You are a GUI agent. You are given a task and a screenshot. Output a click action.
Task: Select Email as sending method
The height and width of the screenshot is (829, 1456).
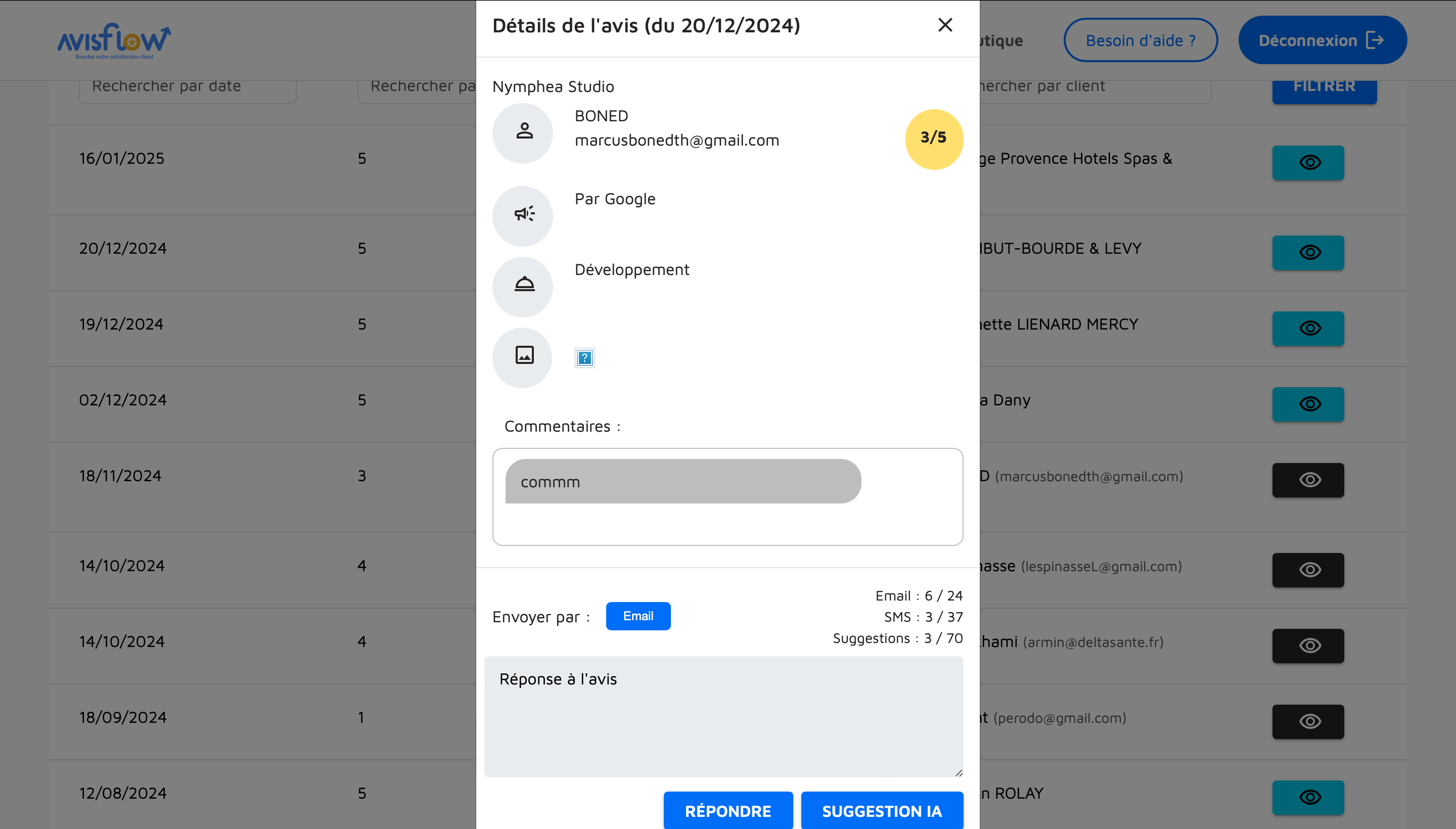(638, 616)
